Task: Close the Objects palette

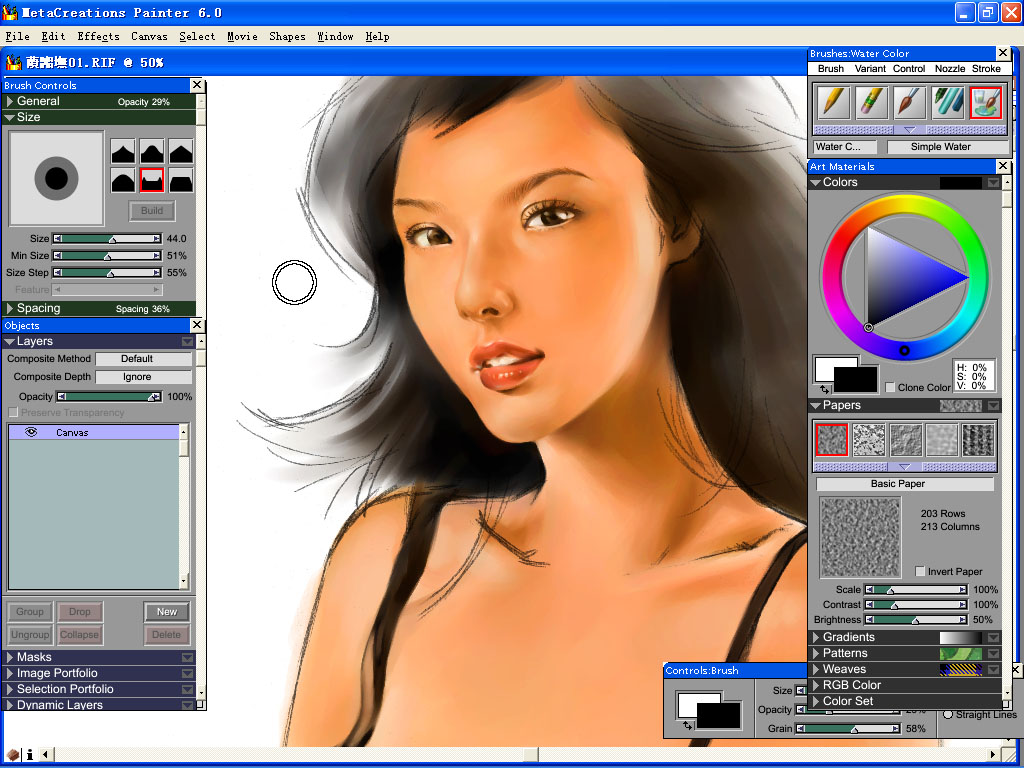Action: [x=197, y=325]
